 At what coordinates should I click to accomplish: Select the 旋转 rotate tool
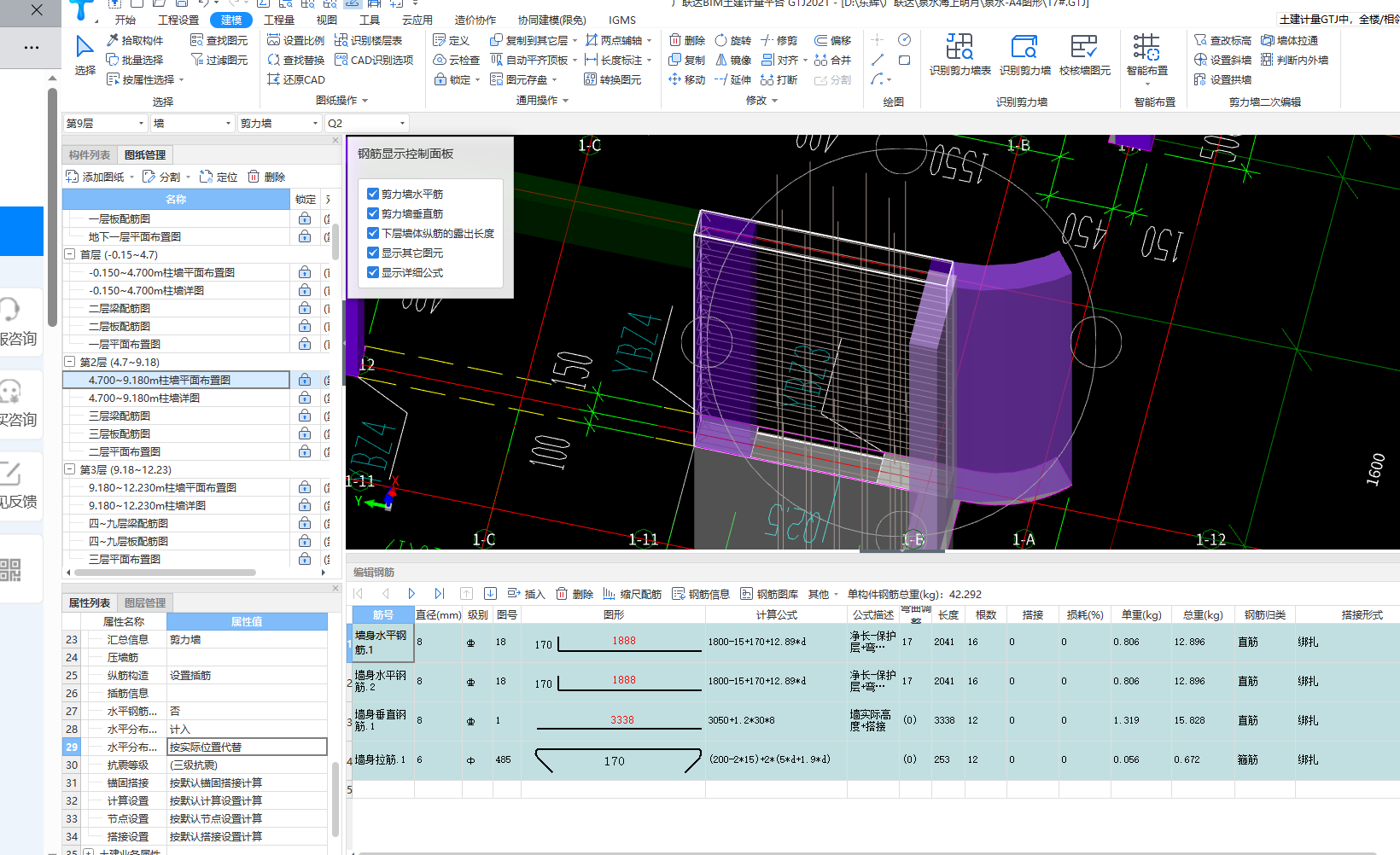[x=732, y=40]
